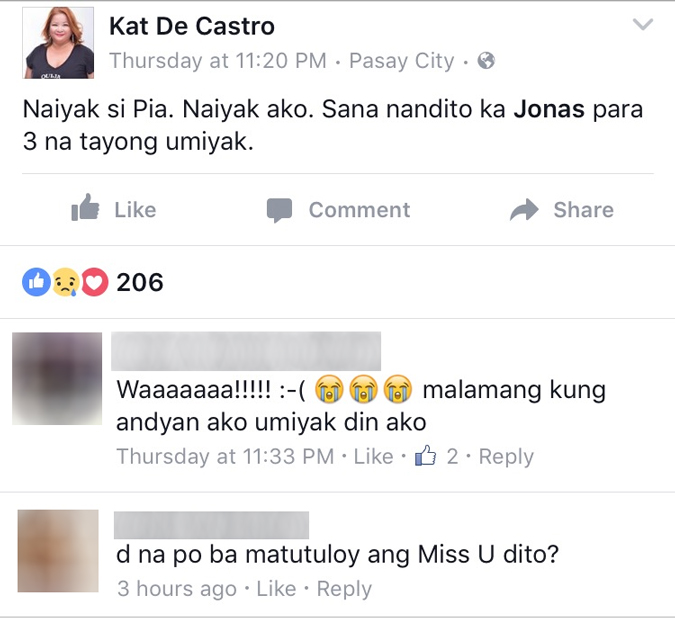675x618 pixels.
Task: Open the tagged Jonas profile link
Action: [x=549, y=109]
